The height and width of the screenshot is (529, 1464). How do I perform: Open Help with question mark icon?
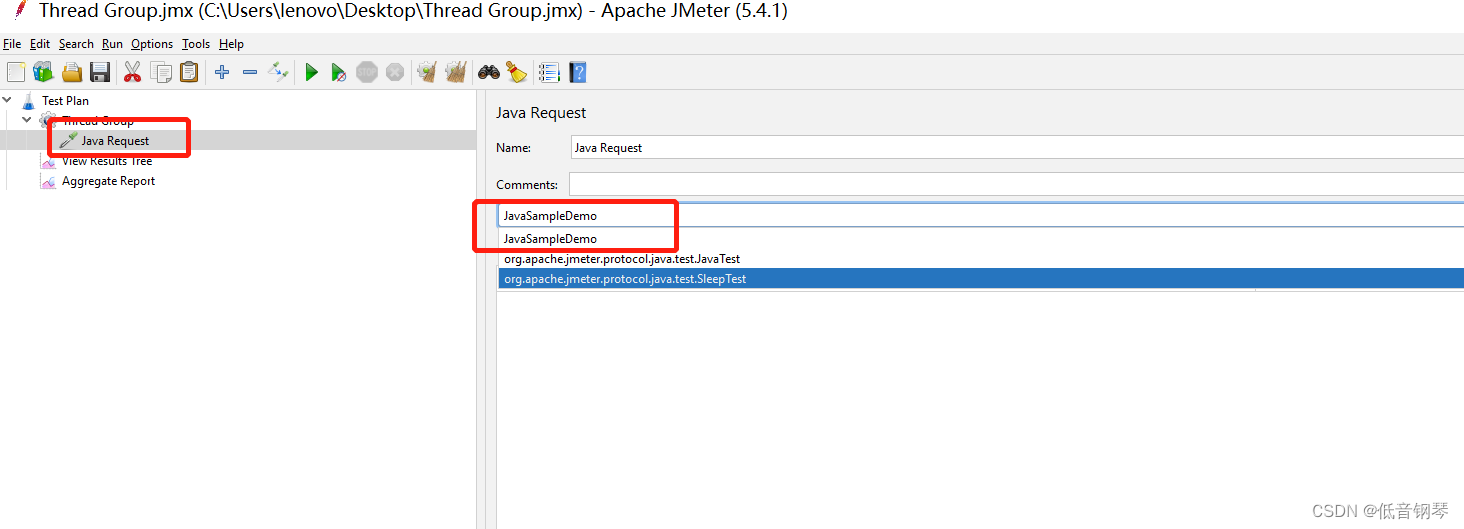tap(577, 72)
